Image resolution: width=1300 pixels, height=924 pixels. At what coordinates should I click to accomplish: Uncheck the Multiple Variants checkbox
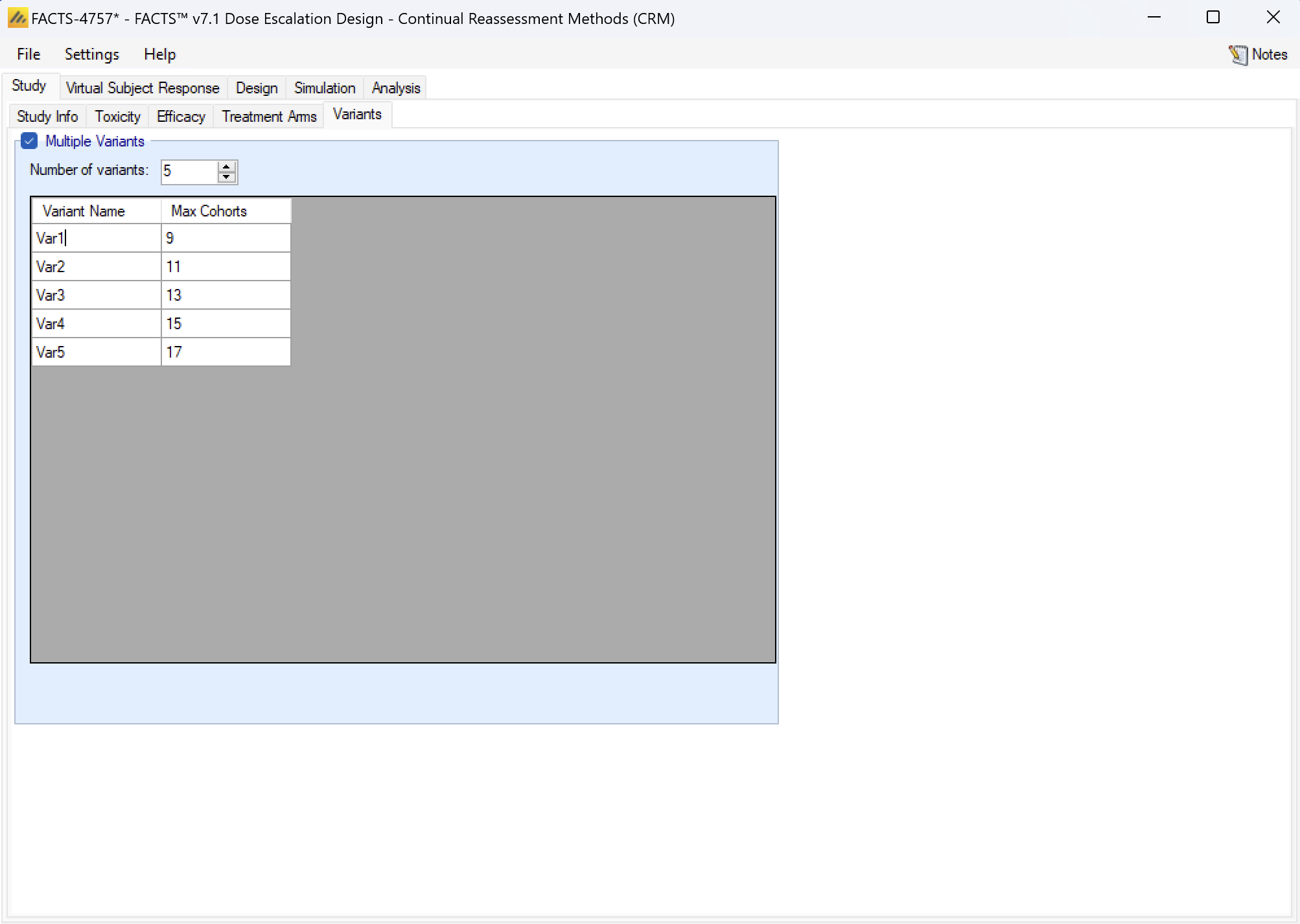pyautogui.click(x=29, y=141)
